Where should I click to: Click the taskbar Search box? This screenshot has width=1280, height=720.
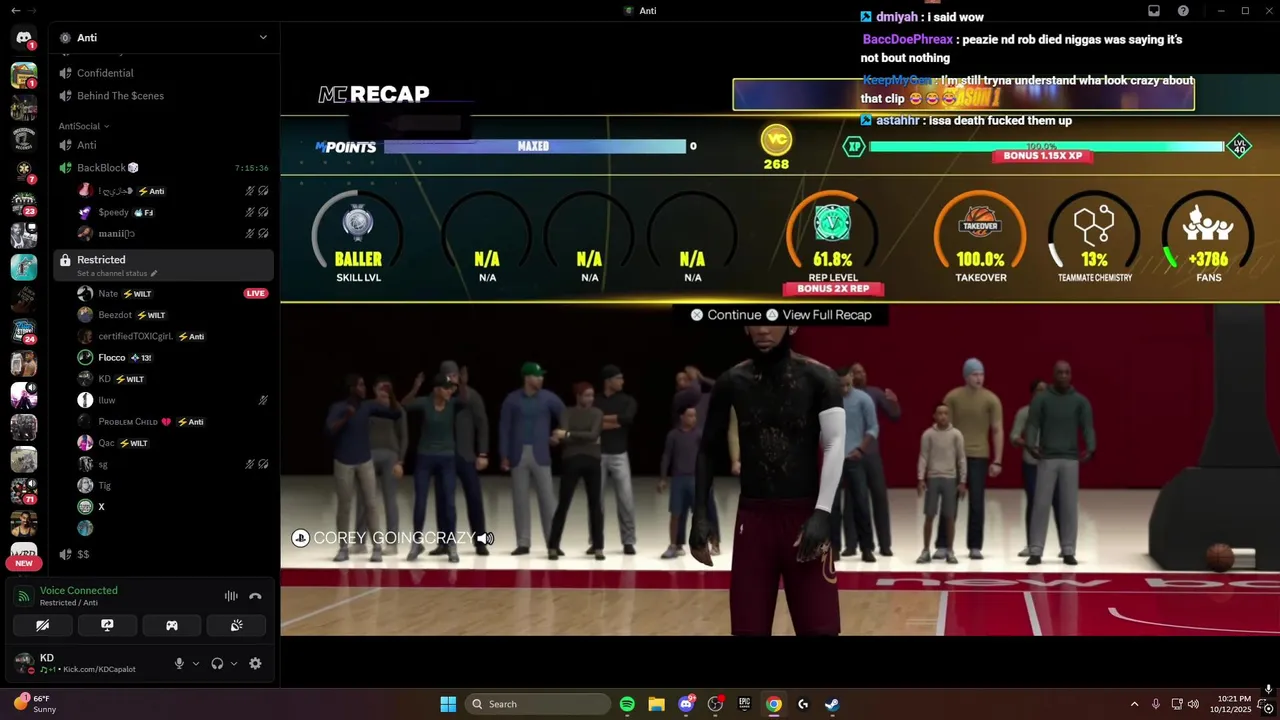[539, 704]
